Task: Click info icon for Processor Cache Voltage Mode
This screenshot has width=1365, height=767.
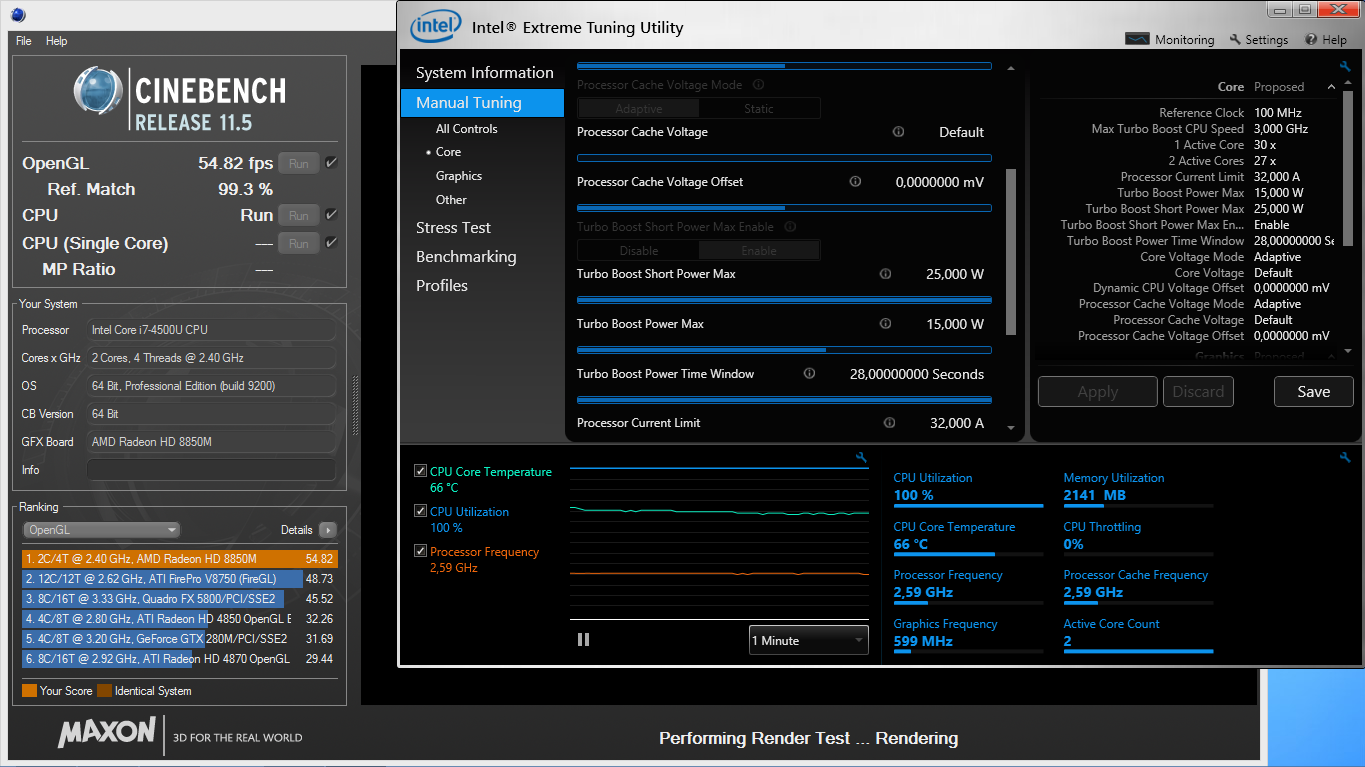Action: (758, 85)
